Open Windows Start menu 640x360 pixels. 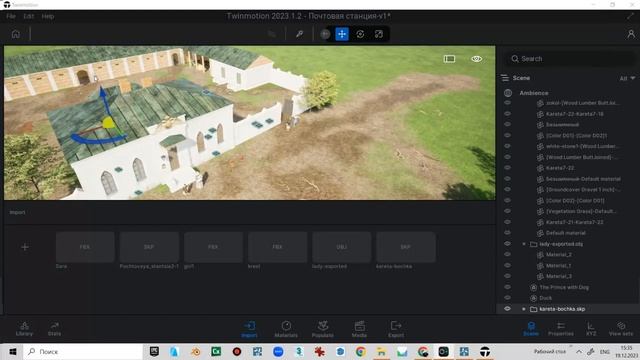(x=12, y=351)
